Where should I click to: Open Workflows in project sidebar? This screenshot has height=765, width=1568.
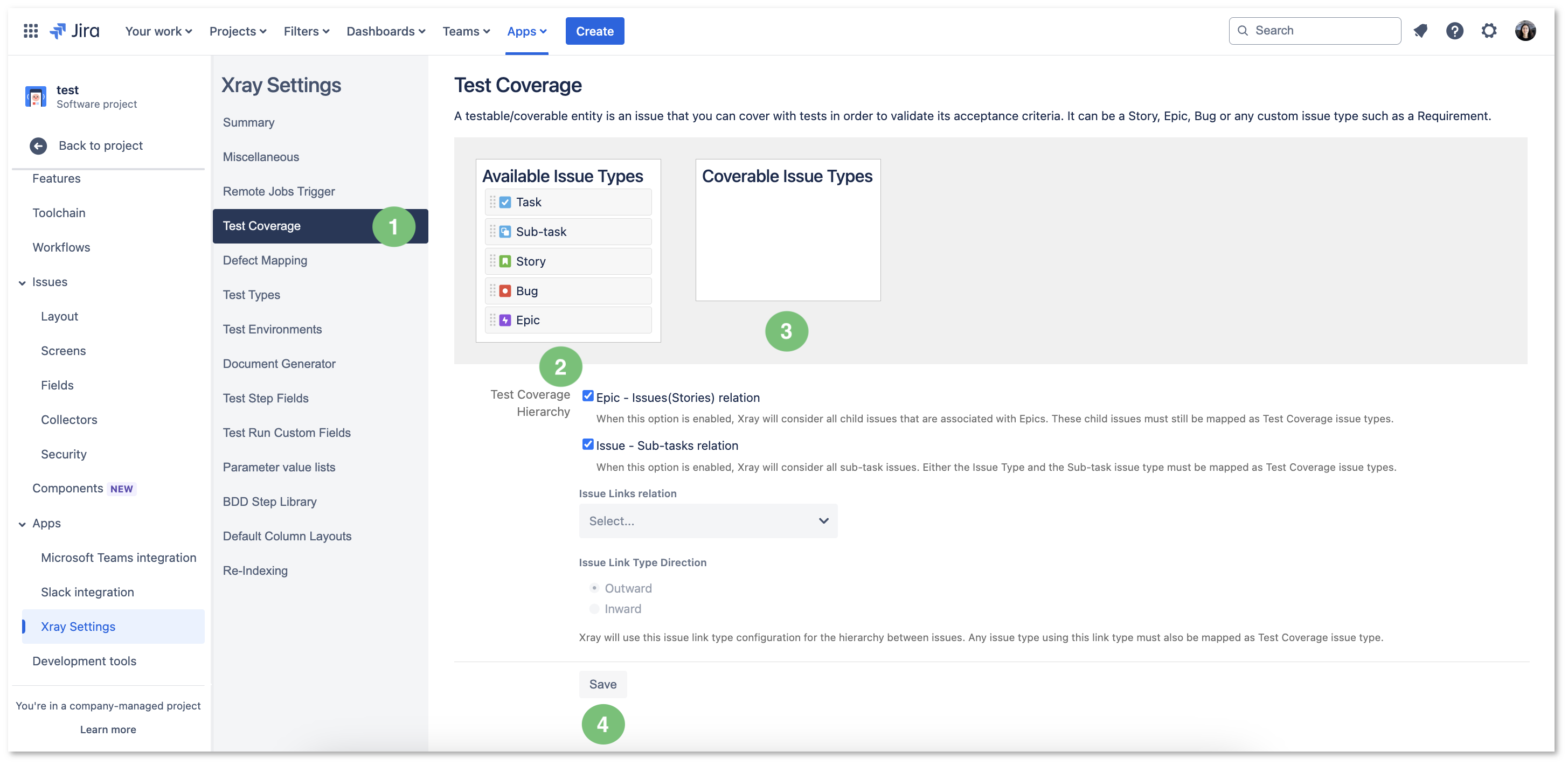(x=61, y=247)
